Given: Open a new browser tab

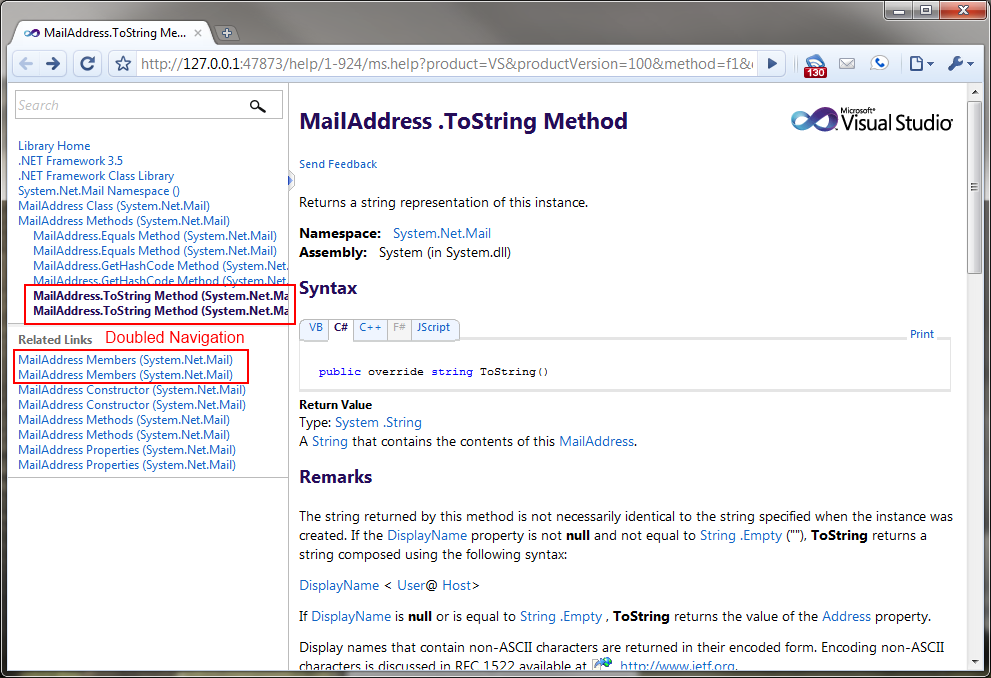Looking at the screenshot, I should 227,33.
